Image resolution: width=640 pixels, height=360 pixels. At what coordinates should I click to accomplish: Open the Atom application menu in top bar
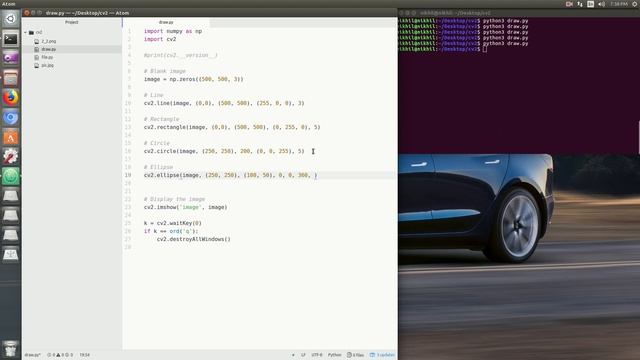(x=8, y=4)
